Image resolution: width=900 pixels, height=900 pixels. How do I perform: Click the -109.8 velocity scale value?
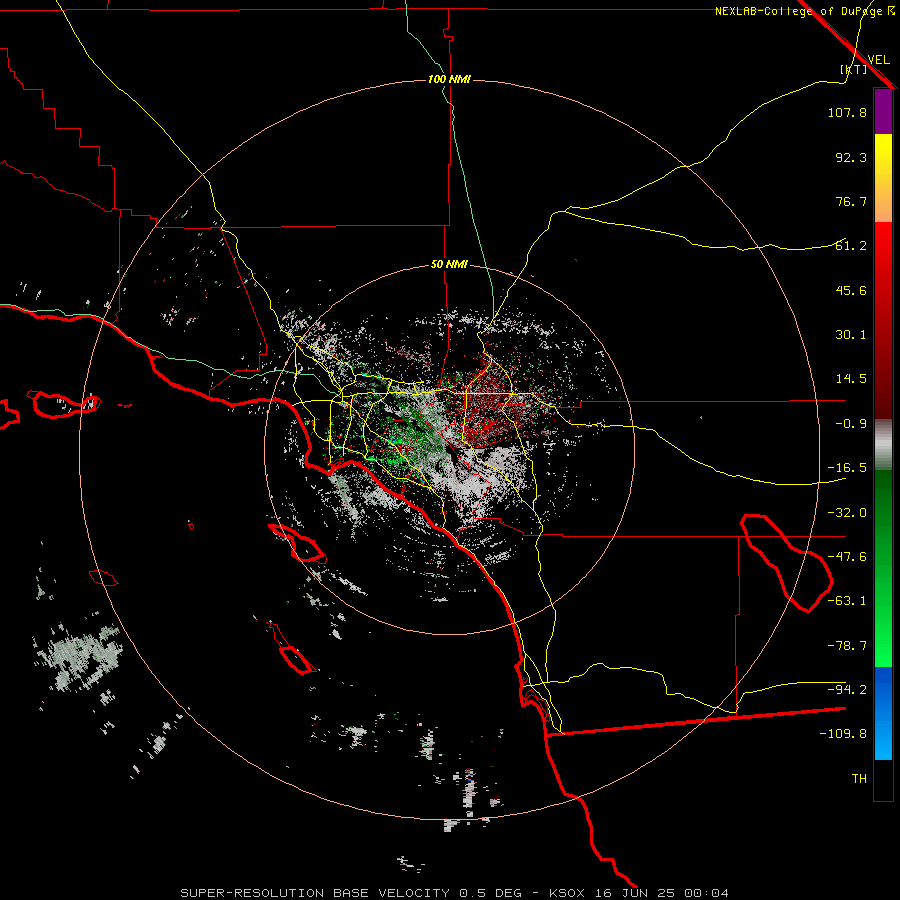point(843,734)
